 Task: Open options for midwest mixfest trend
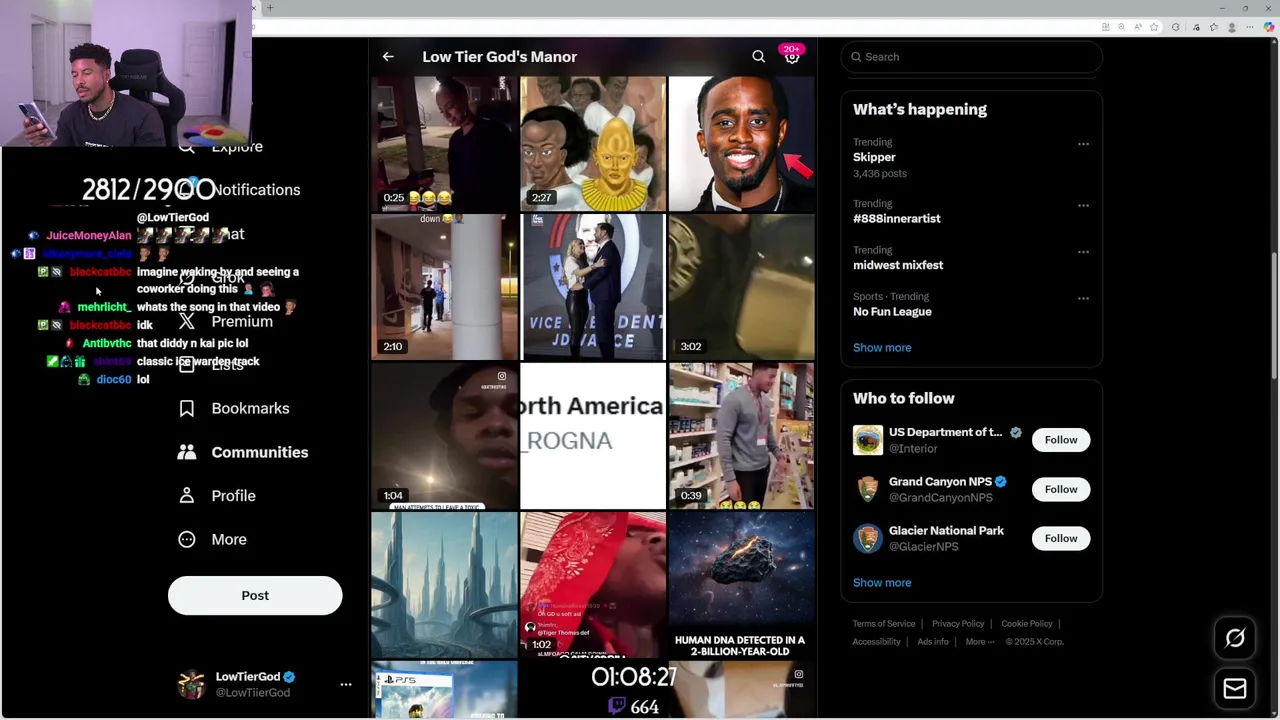pos(1083,252)
